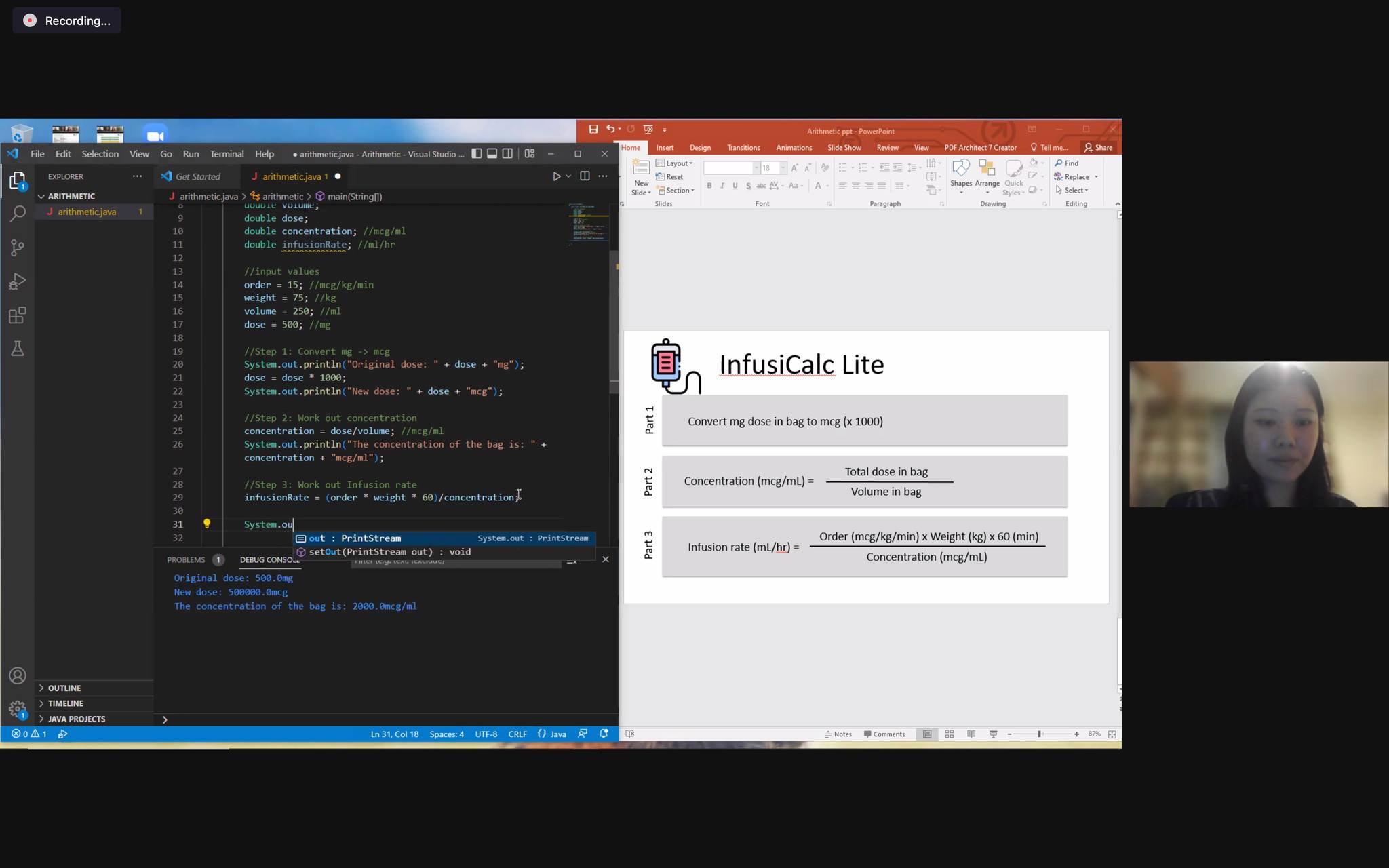The image size is (1389, 868).
Task: Run the Java file with play button
Action: [x=556, y=176]
